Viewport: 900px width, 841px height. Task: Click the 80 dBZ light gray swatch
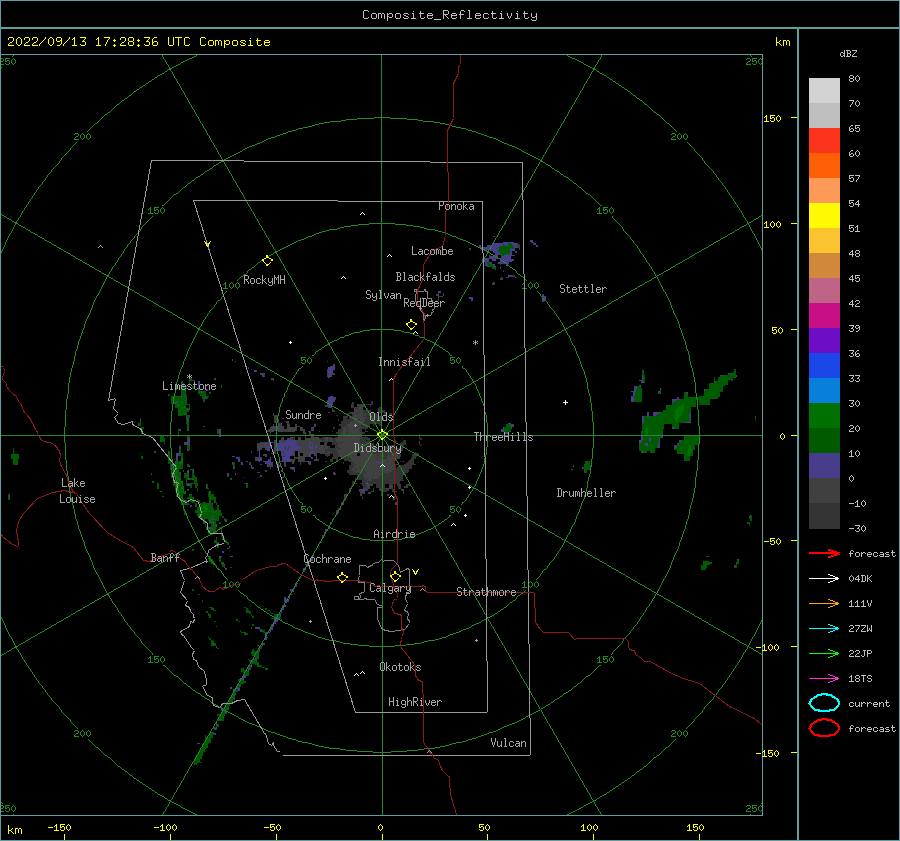pyautogui.click(x=824, y=91)
